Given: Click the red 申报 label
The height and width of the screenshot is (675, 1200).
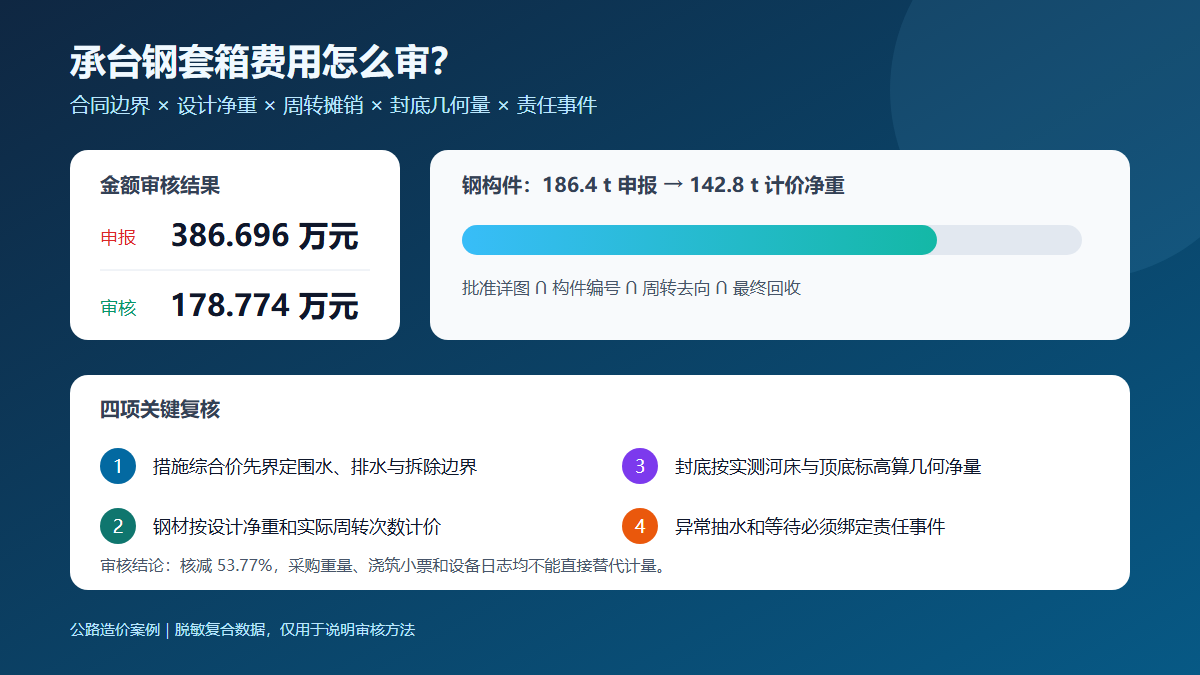Looking at the screenshot, I should click(x=118, y=238).
